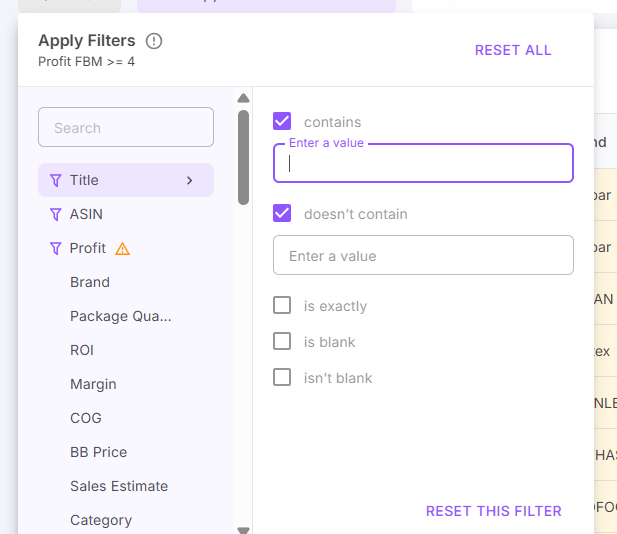Click the info icon beside Apply Filters

(153, 41)
